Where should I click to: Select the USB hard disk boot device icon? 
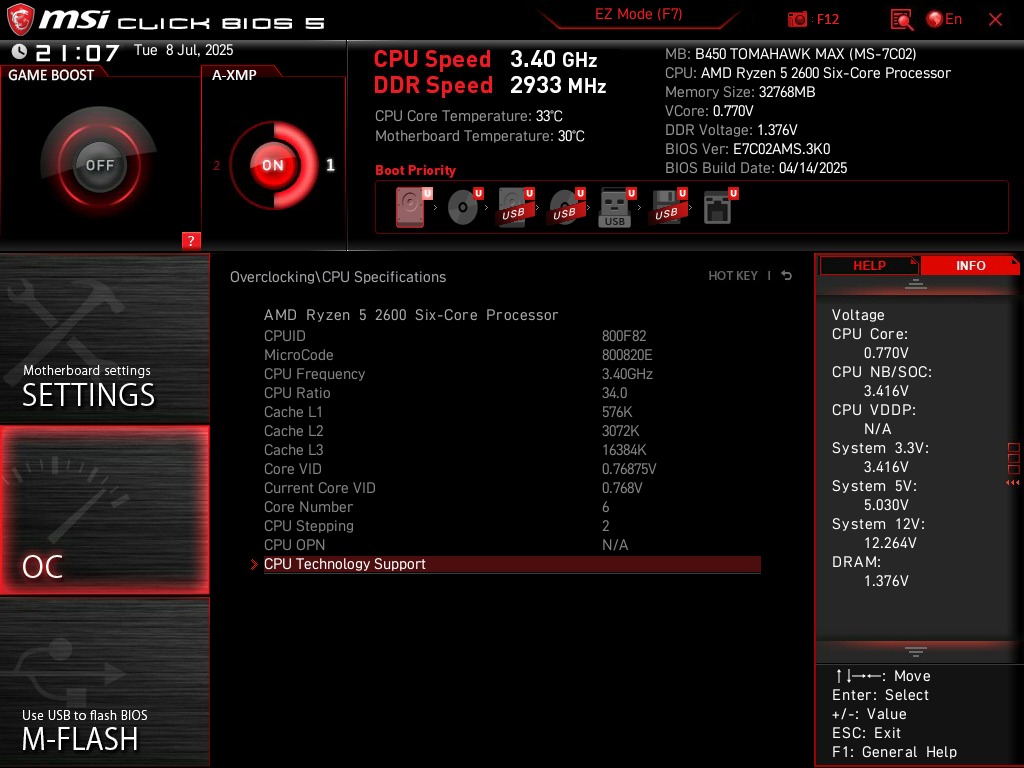point(515,207)
